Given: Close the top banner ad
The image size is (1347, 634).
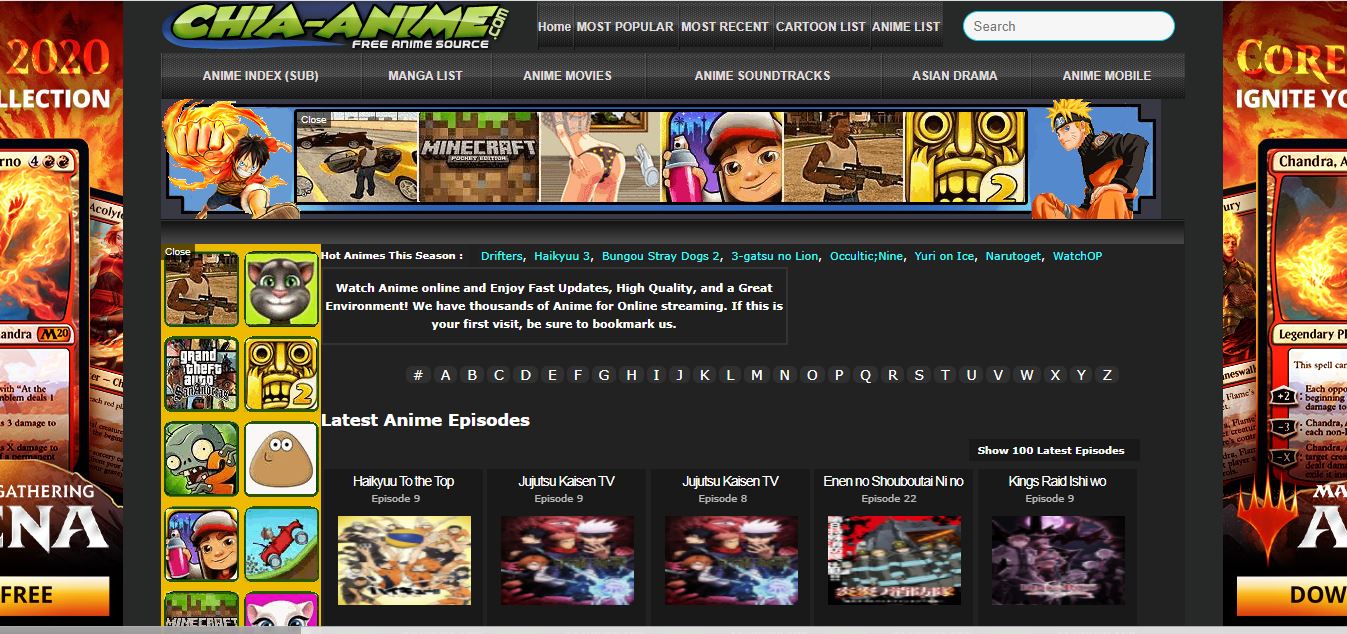Looking at the screenshot, I should [314, 119].
